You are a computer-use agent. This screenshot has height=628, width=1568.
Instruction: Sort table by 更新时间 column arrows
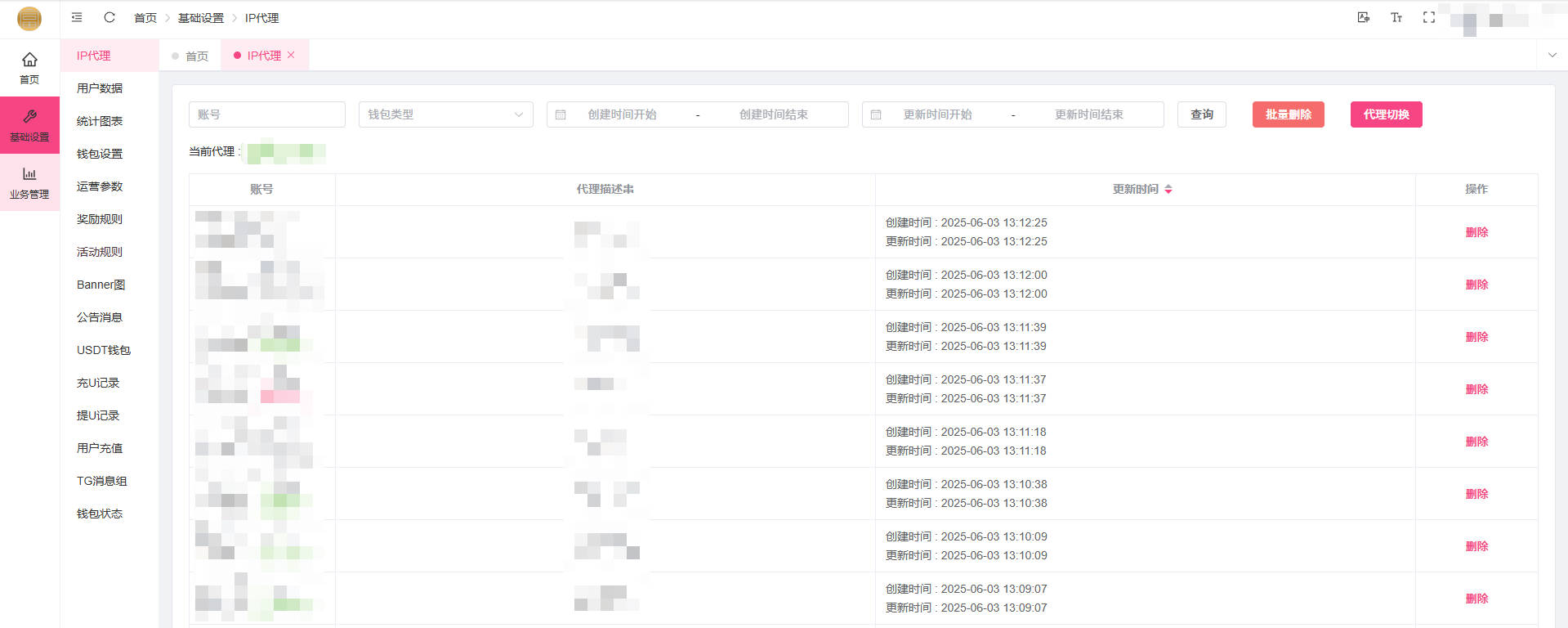point(1168,189)
